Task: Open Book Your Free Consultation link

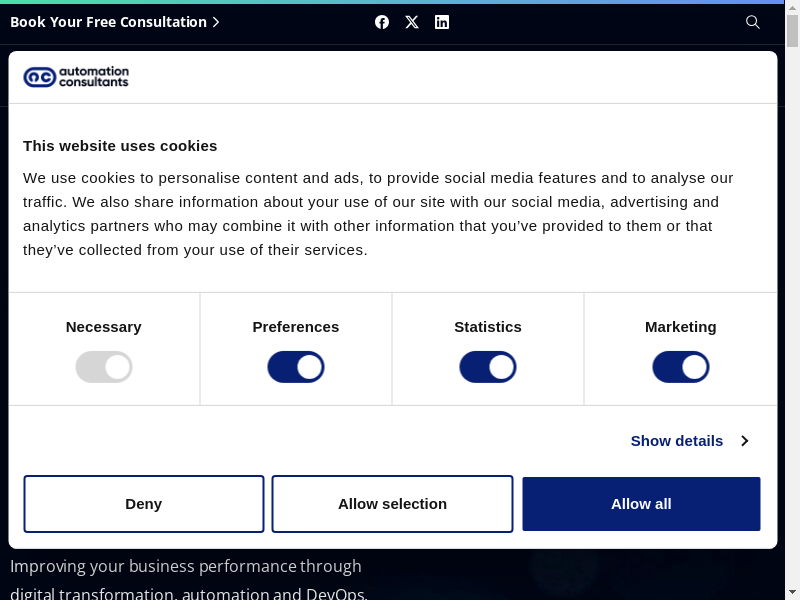Action: click(x=108, y=22)
